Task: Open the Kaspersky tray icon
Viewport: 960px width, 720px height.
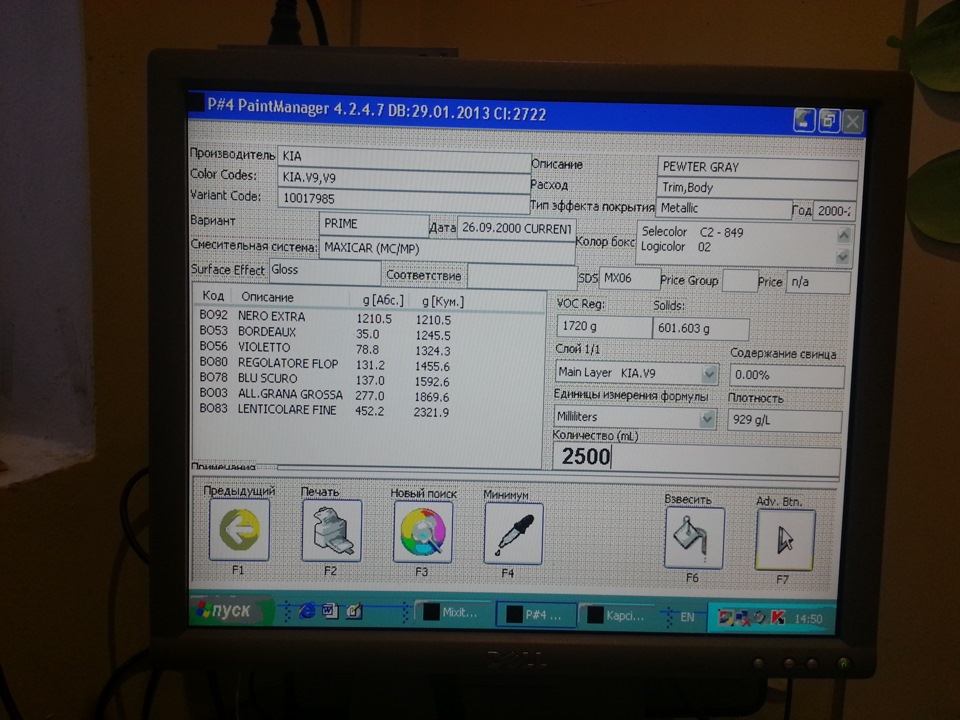Action: [x=778, y=618]
